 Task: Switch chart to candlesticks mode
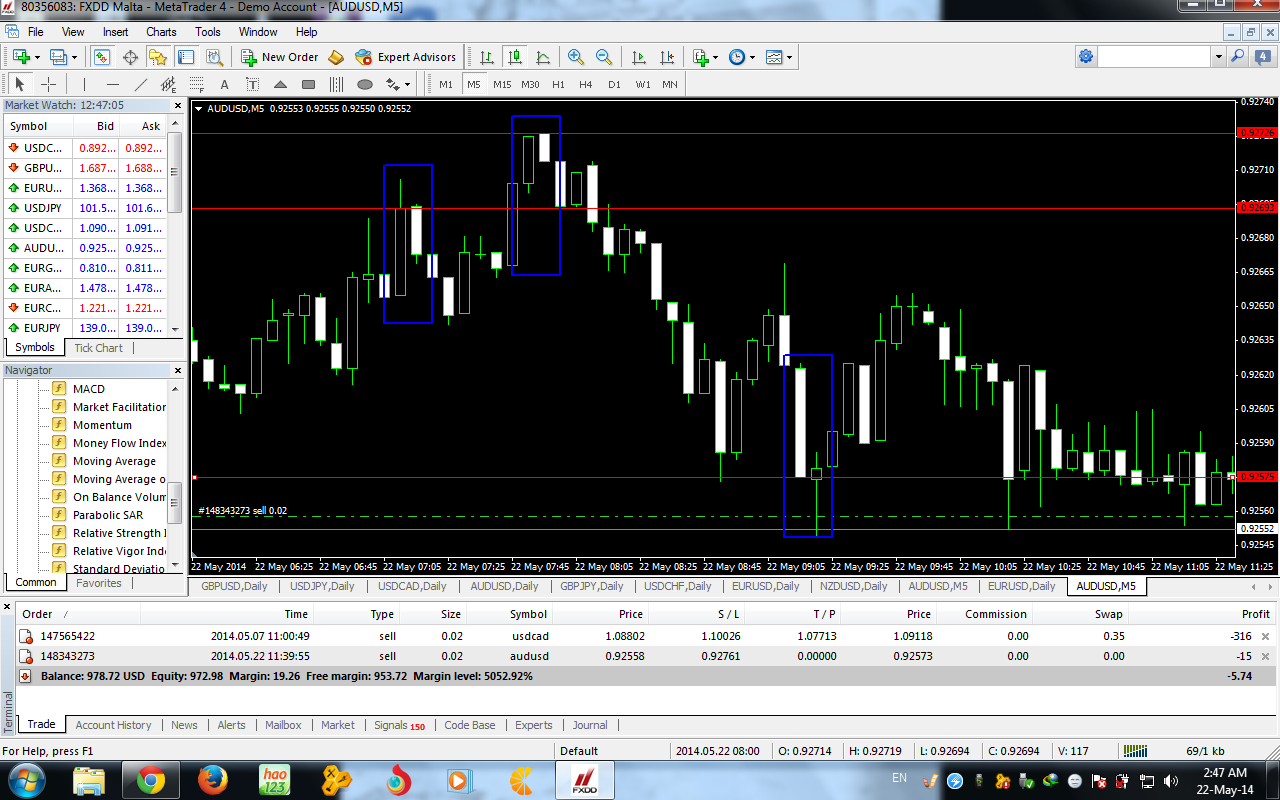pyautogui.click(x=515, y=57)
